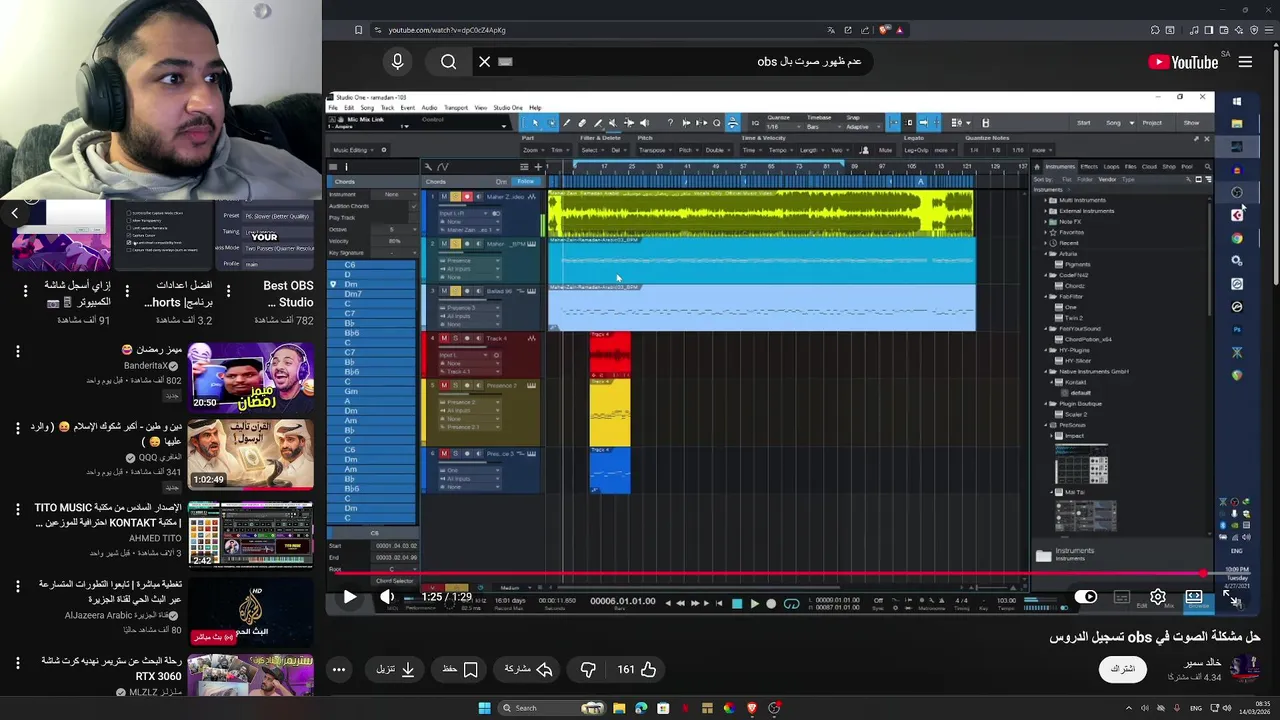Dislike the video with thumbs down
Screen dimensions: 1280x720
click(588, 669)
